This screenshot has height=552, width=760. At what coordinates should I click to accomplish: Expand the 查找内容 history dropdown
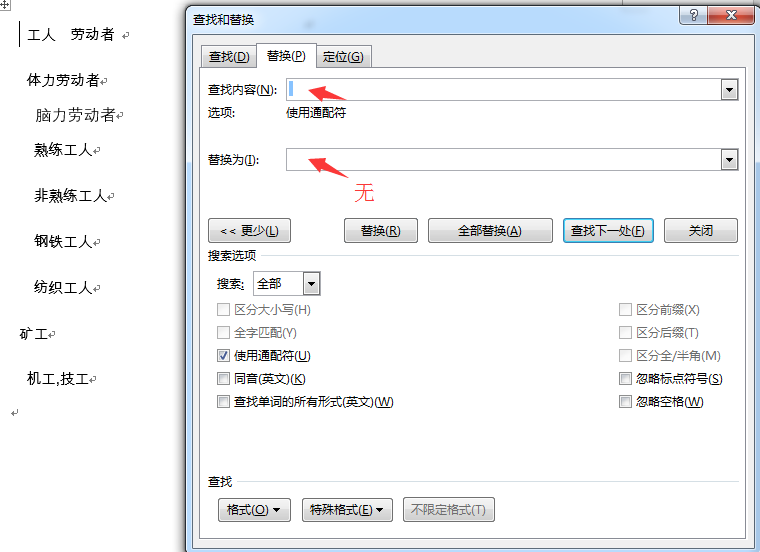(729, 90)
